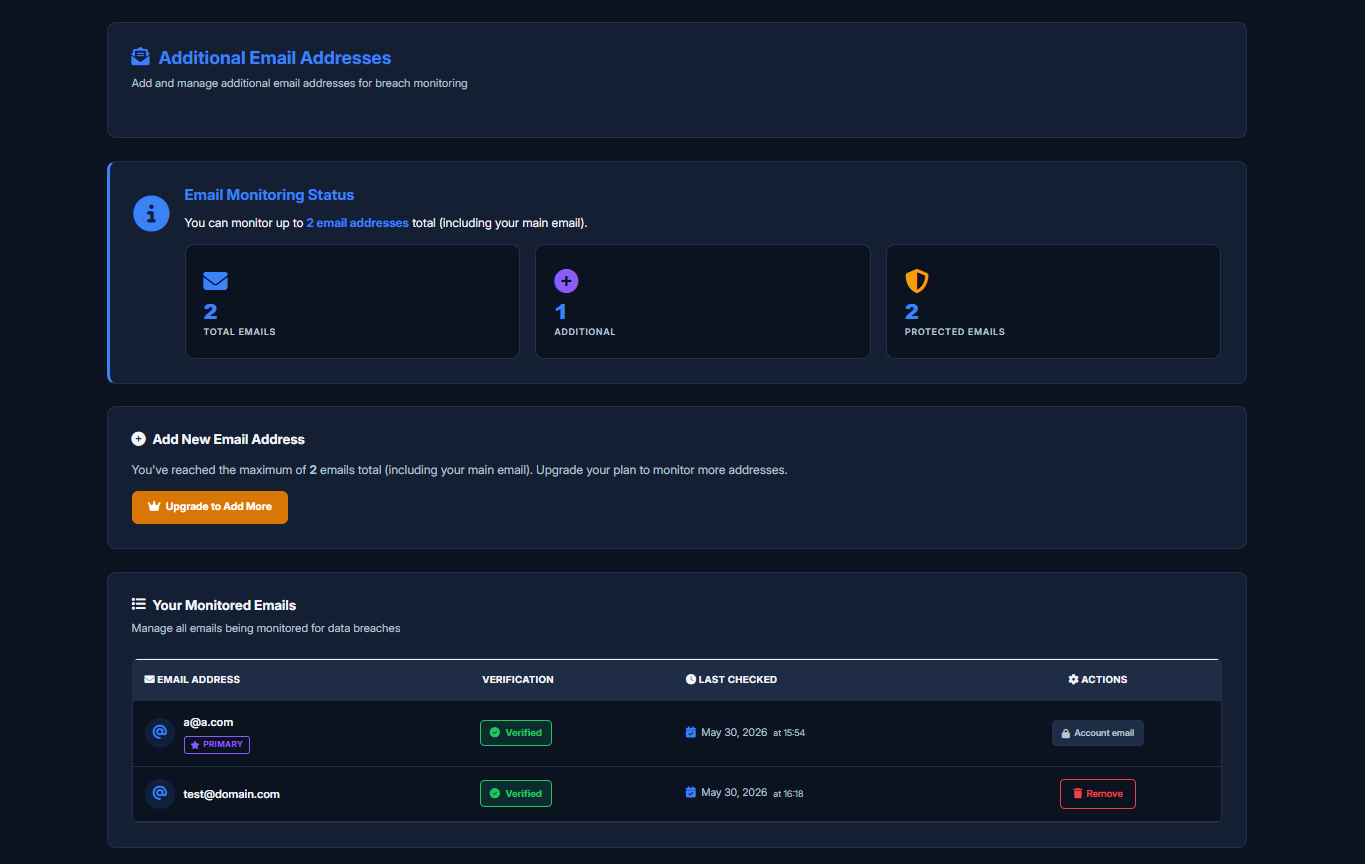Click the plus icon beside Add New Email Address
Screen dimensions: 1365x864
click(x=138, y=439)
